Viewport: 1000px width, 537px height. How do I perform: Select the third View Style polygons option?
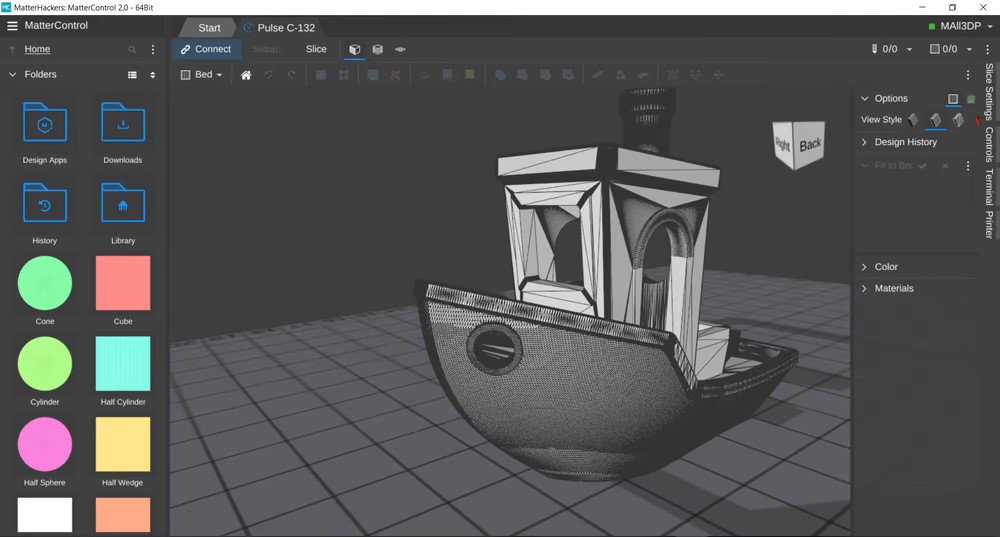tap(958, 120)
